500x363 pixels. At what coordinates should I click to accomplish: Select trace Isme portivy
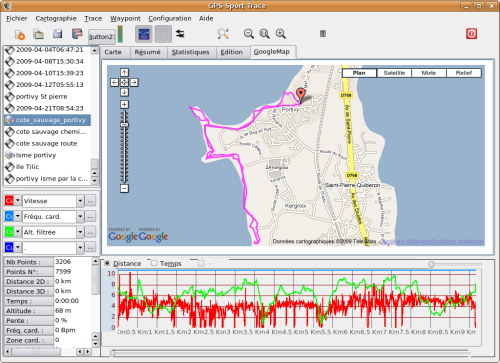point(47,155)
